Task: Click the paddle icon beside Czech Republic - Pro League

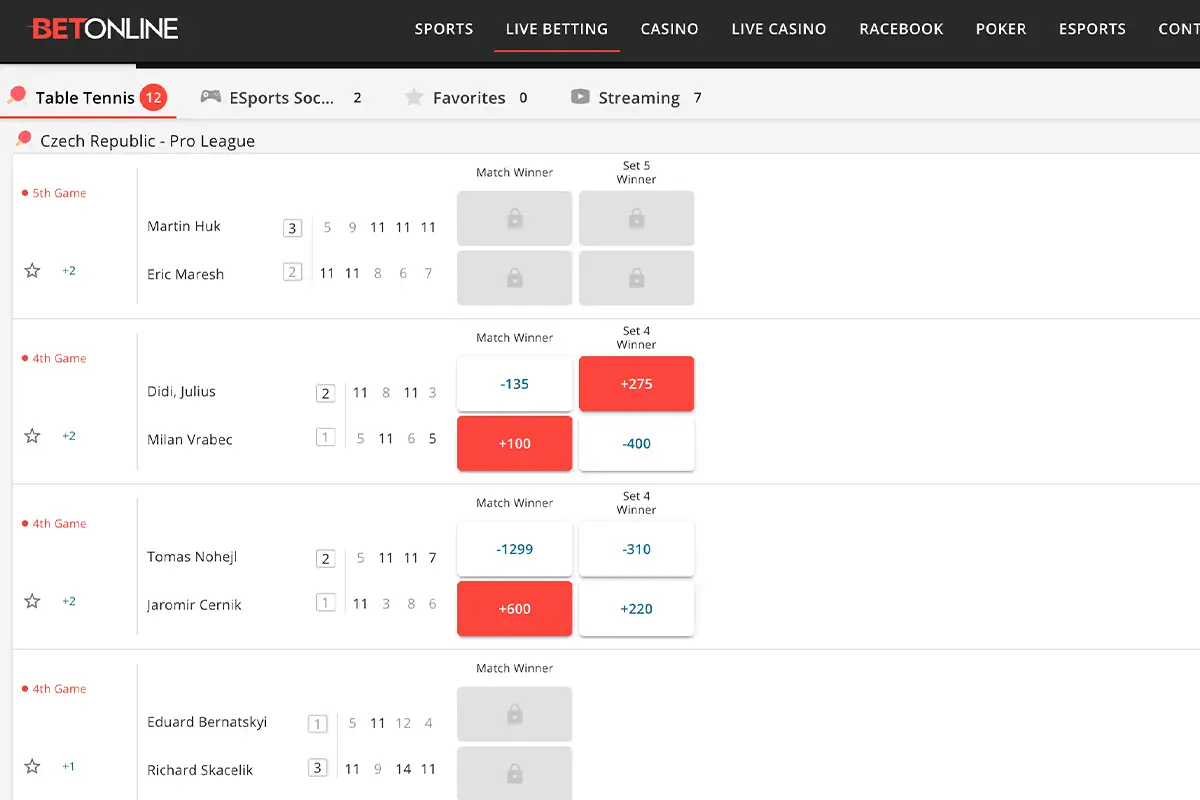Action: [x=22, y=140]
